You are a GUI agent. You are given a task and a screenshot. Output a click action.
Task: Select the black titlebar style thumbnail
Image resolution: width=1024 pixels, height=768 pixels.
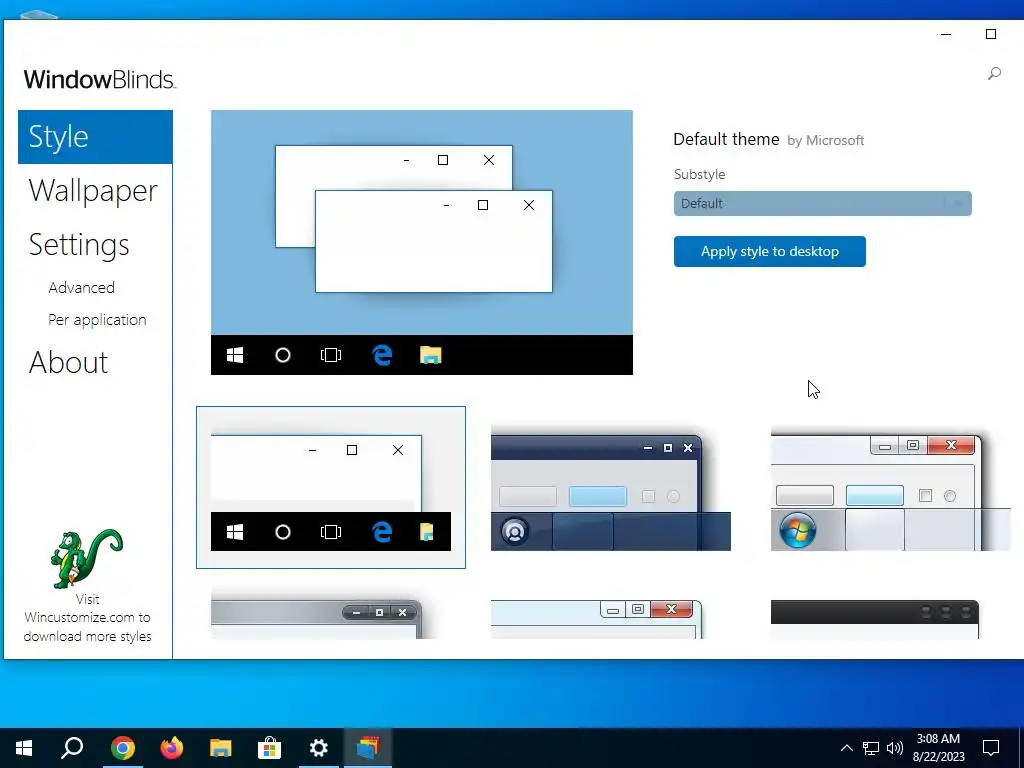(875, 618)
